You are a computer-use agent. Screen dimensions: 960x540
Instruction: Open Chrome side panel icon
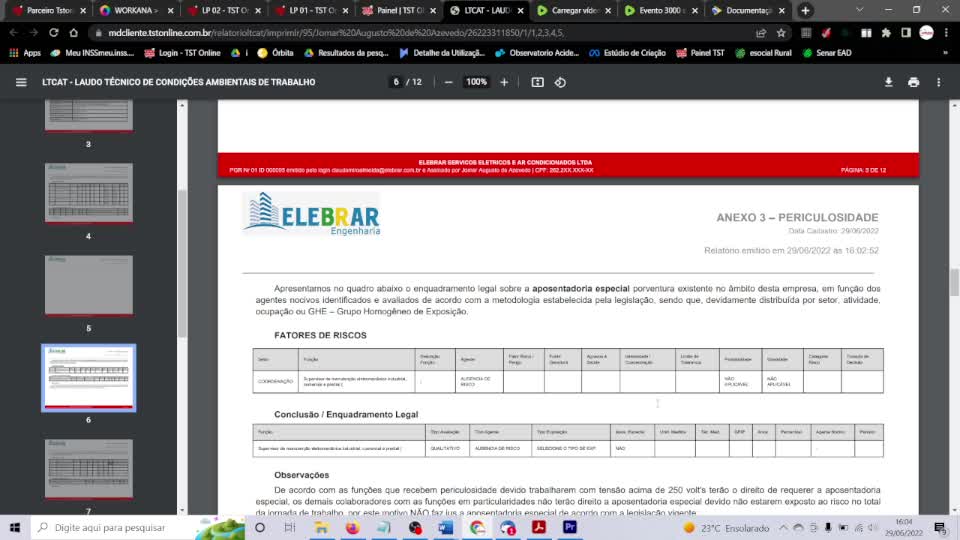[x=906, y=33]
